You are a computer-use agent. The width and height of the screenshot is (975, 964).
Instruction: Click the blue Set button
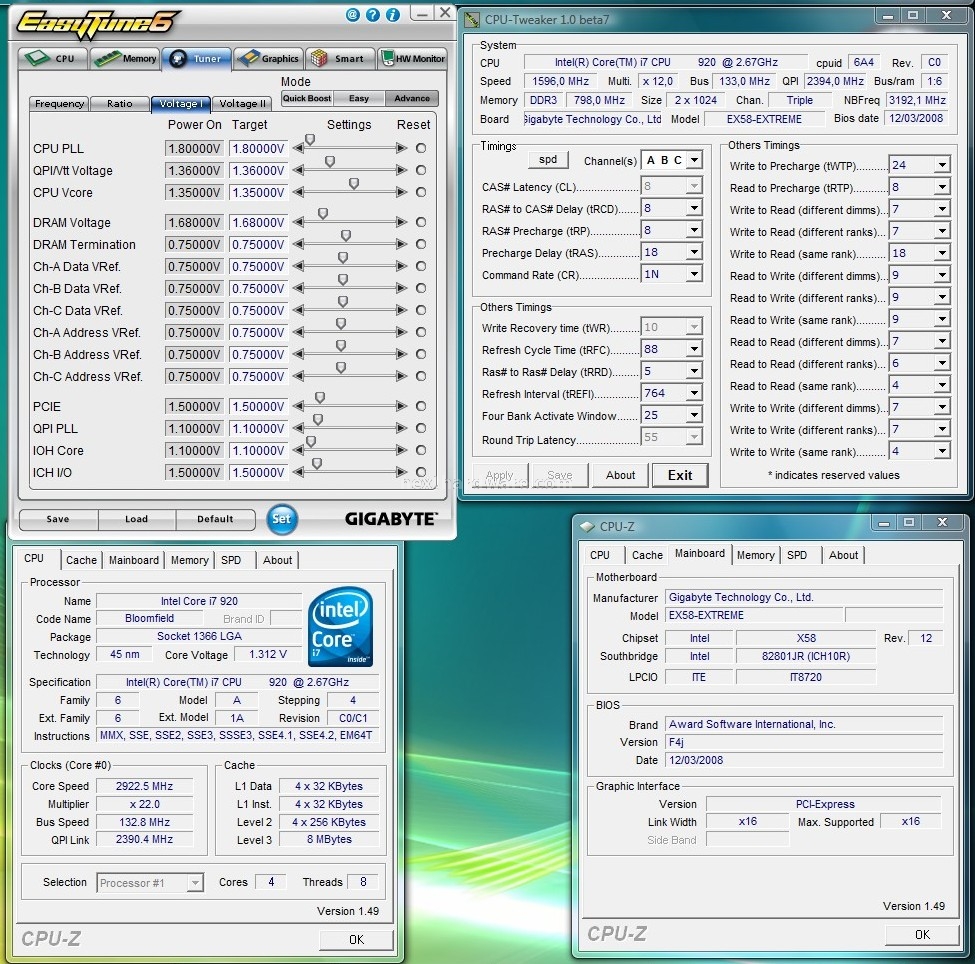coord(282,519)
